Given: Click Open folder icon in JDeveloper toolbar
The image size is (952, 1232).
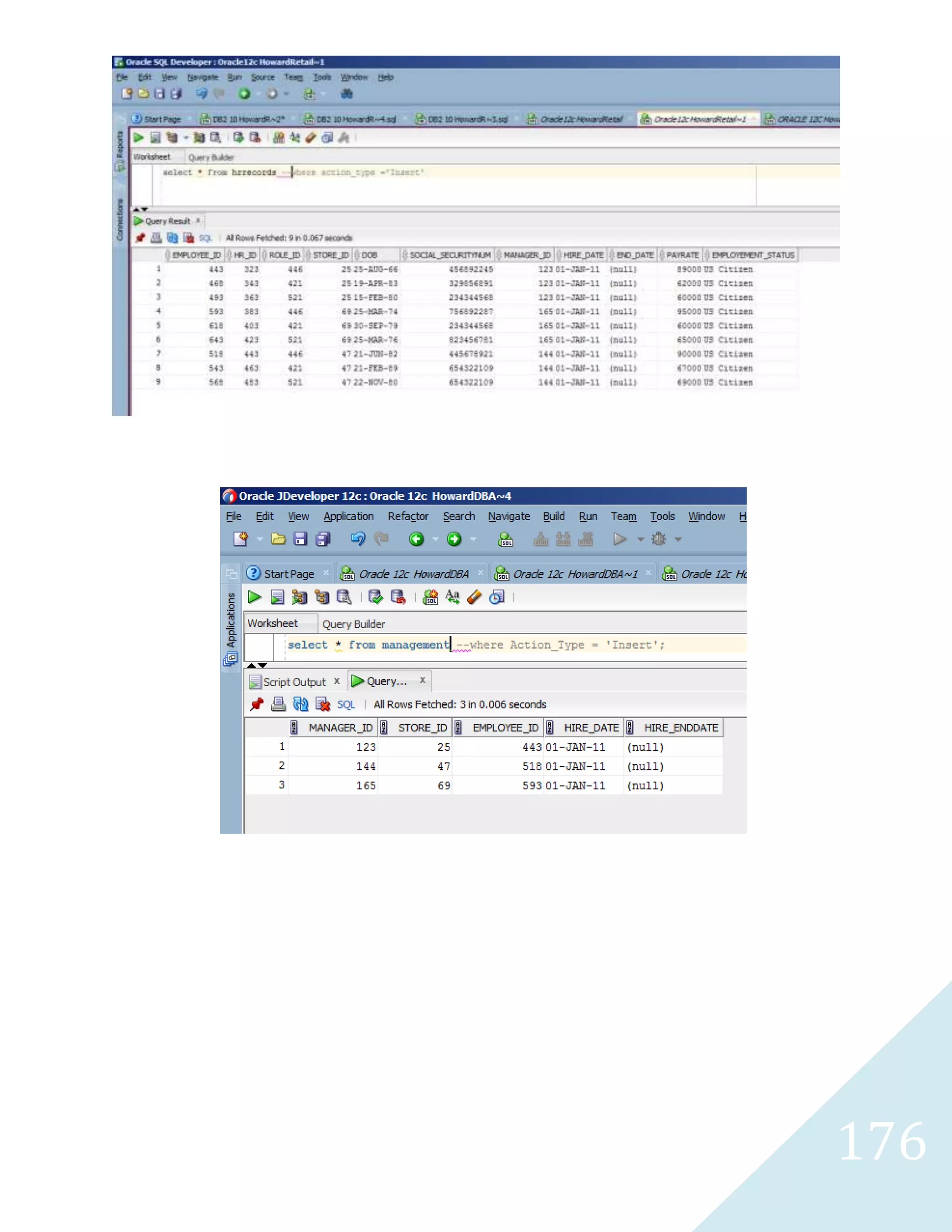Looking at the screenshot, I should (x=278, y=539).
